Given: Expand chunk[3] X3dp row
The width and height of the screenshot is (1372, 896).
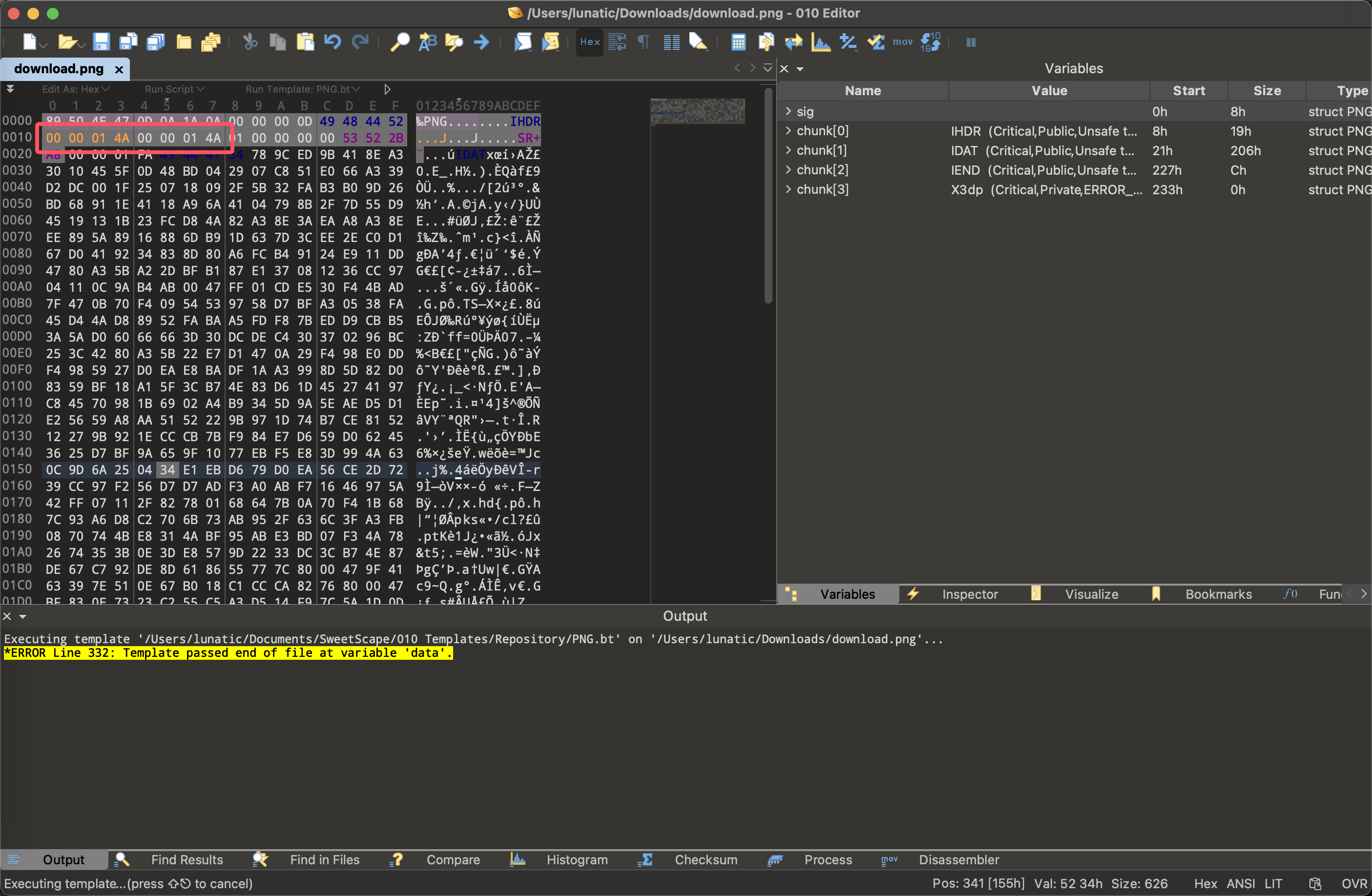Looking at the screenshot, I should coord(789,189).
